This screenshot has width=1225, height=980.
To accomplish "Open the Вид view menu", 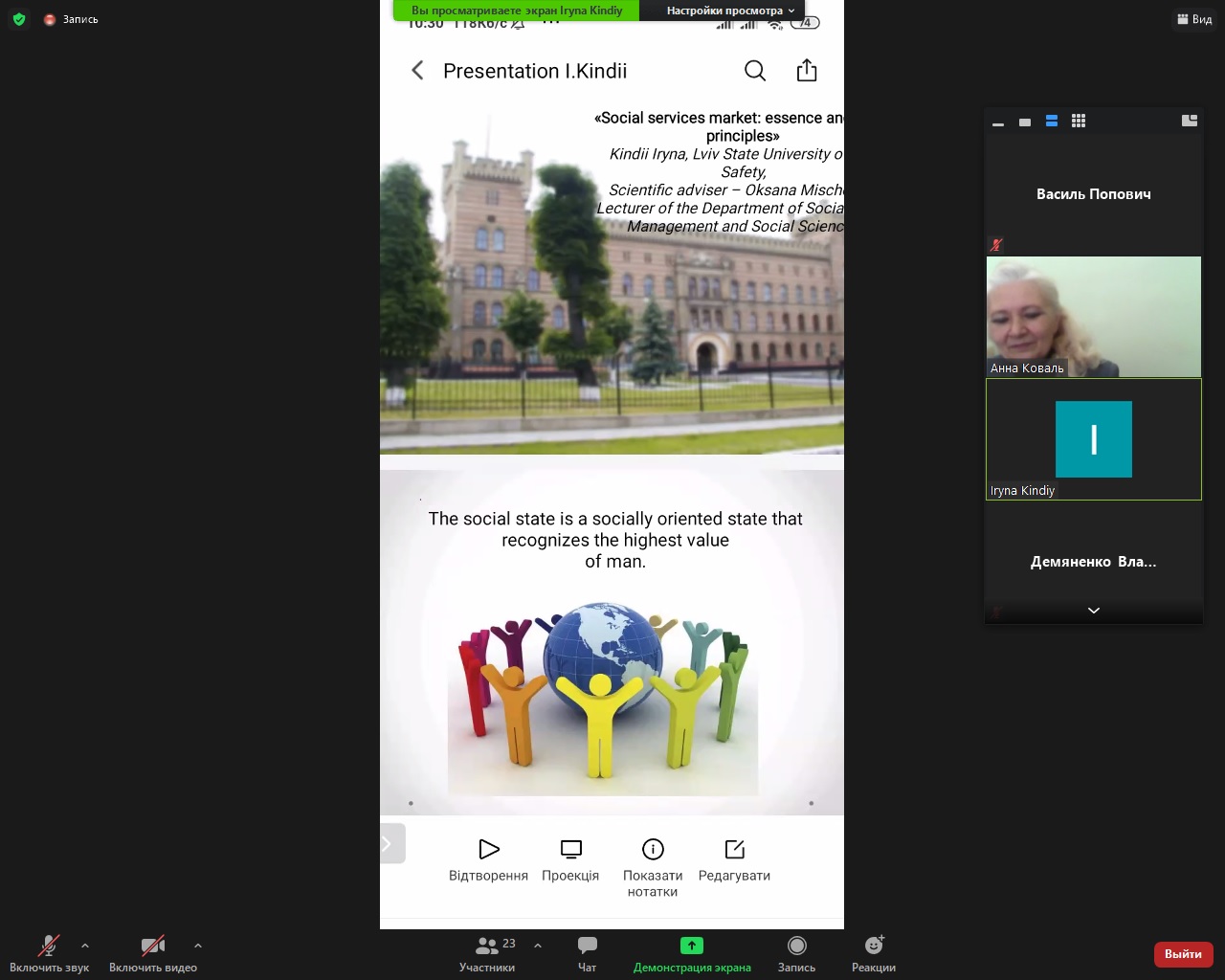I will point(1194,19).
